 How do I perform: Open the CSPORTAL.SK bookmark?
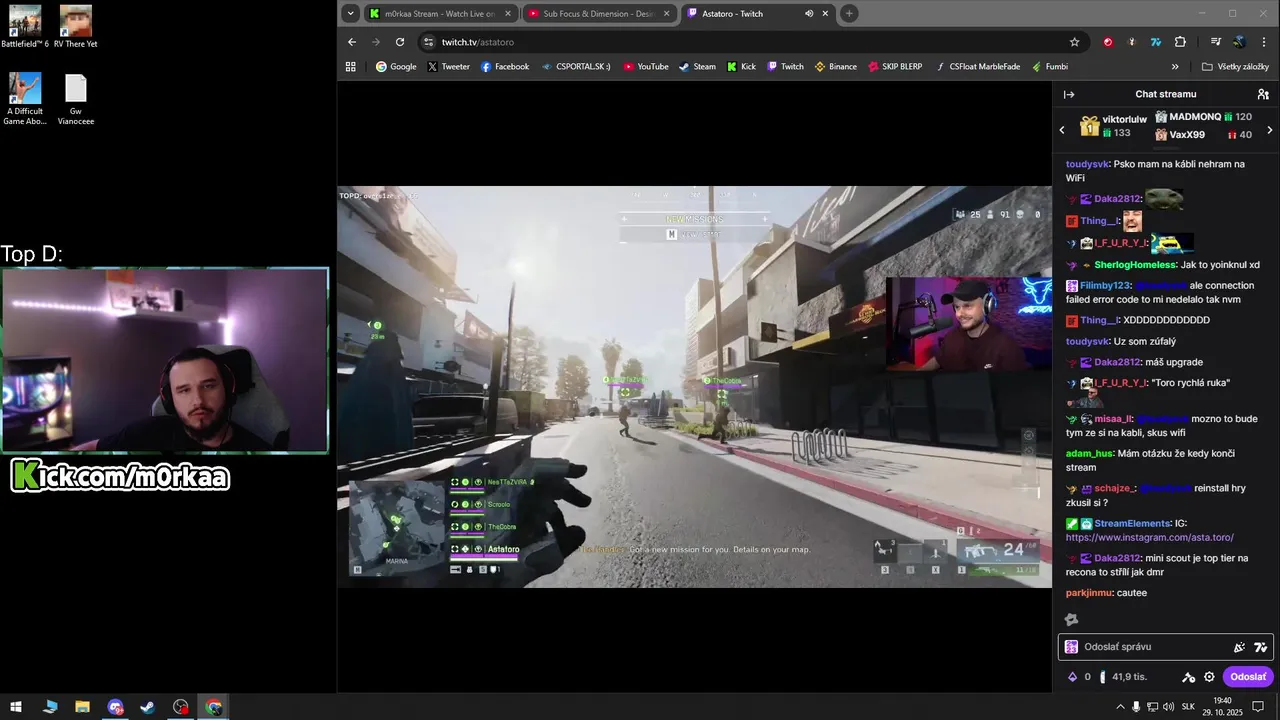pyautogui.click(x=576, y=67)
